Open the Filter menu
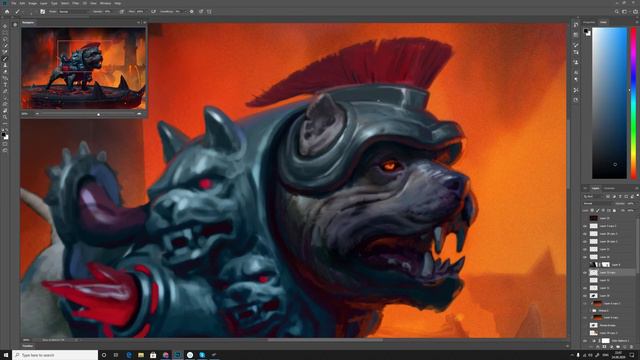 pos(76,3)
